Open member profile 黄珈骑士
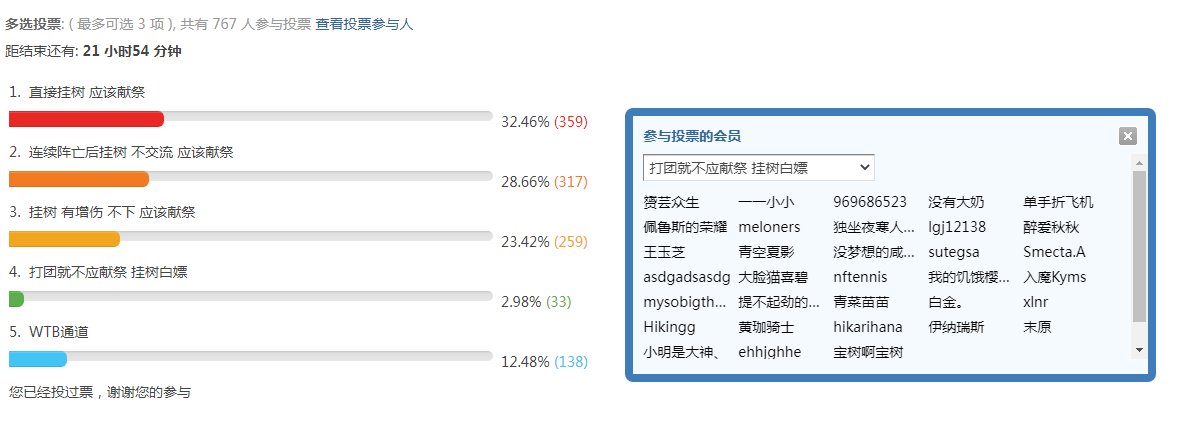The width and height of the screenshot is (1187, 425). coord(766,327)
